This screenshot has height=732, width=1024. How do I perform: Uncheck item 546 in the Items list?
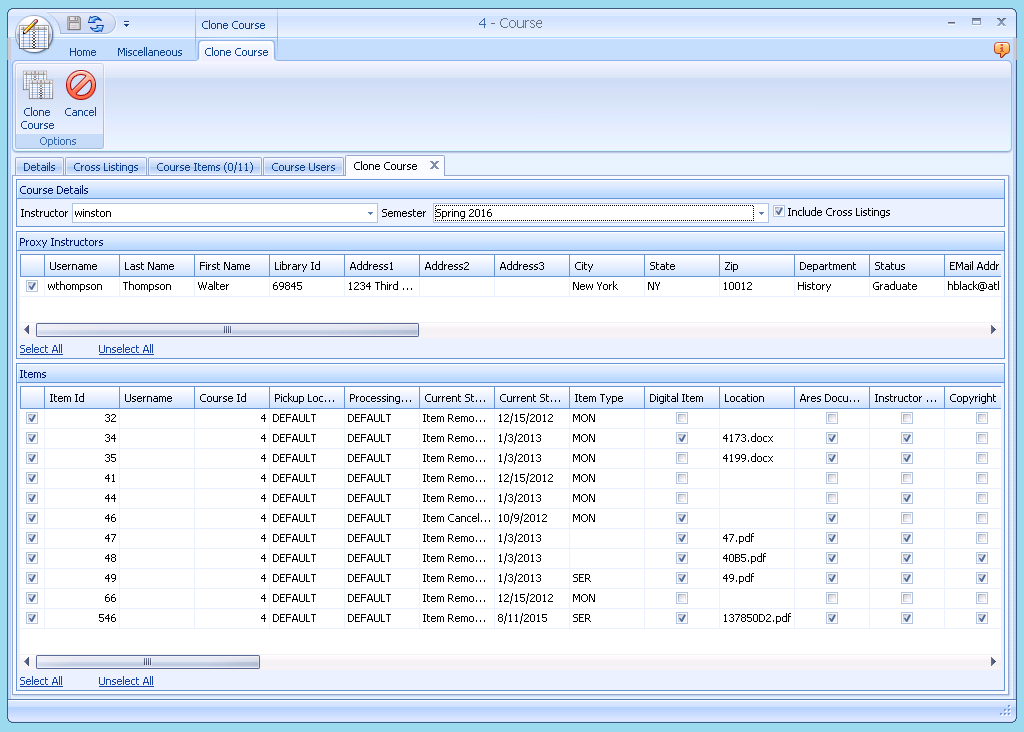(31, 618)
